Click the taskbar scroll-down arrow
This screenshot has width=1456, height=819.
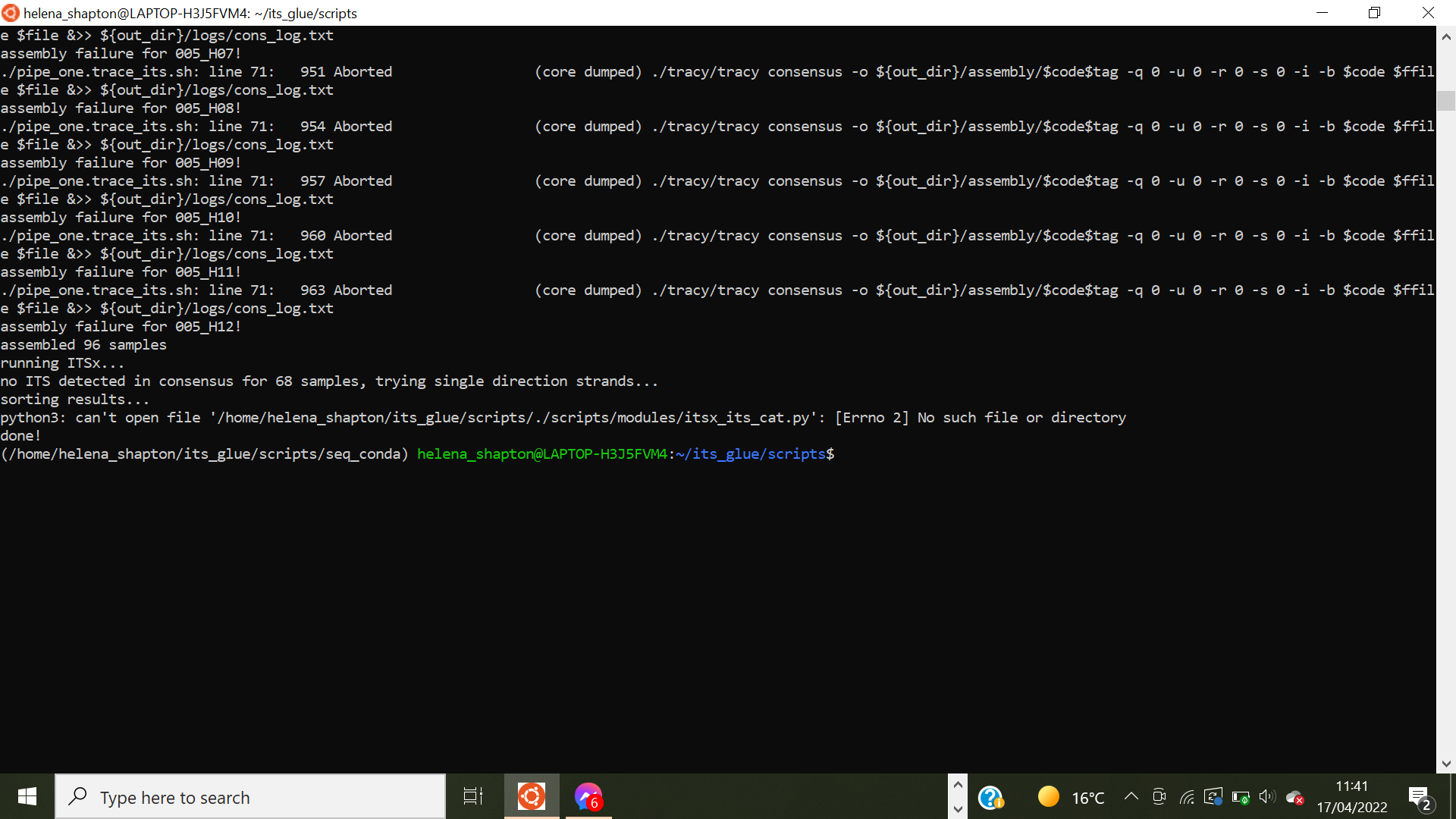[958, 808]
